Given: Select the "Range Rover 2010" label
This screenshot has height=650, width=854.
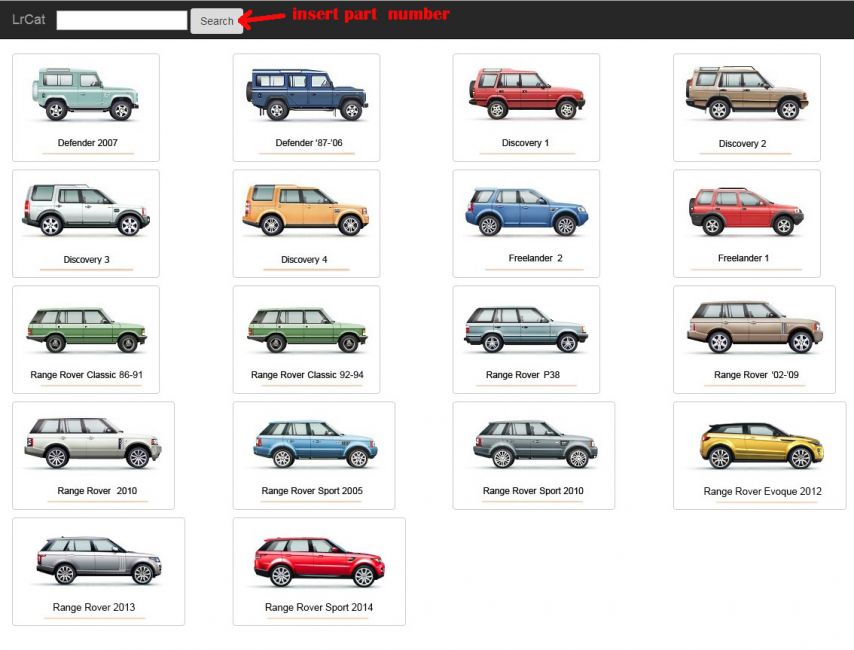Looking at the screenshot, I should 97,491.
